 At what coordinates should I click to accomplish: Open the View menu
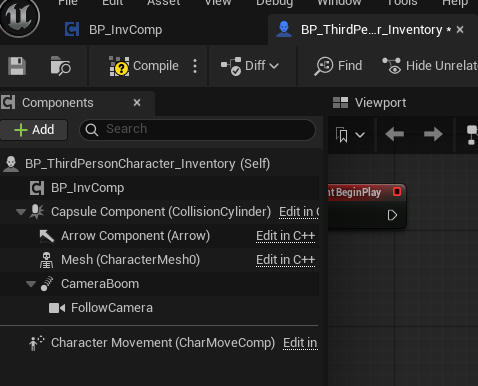(x=218, y=3)
